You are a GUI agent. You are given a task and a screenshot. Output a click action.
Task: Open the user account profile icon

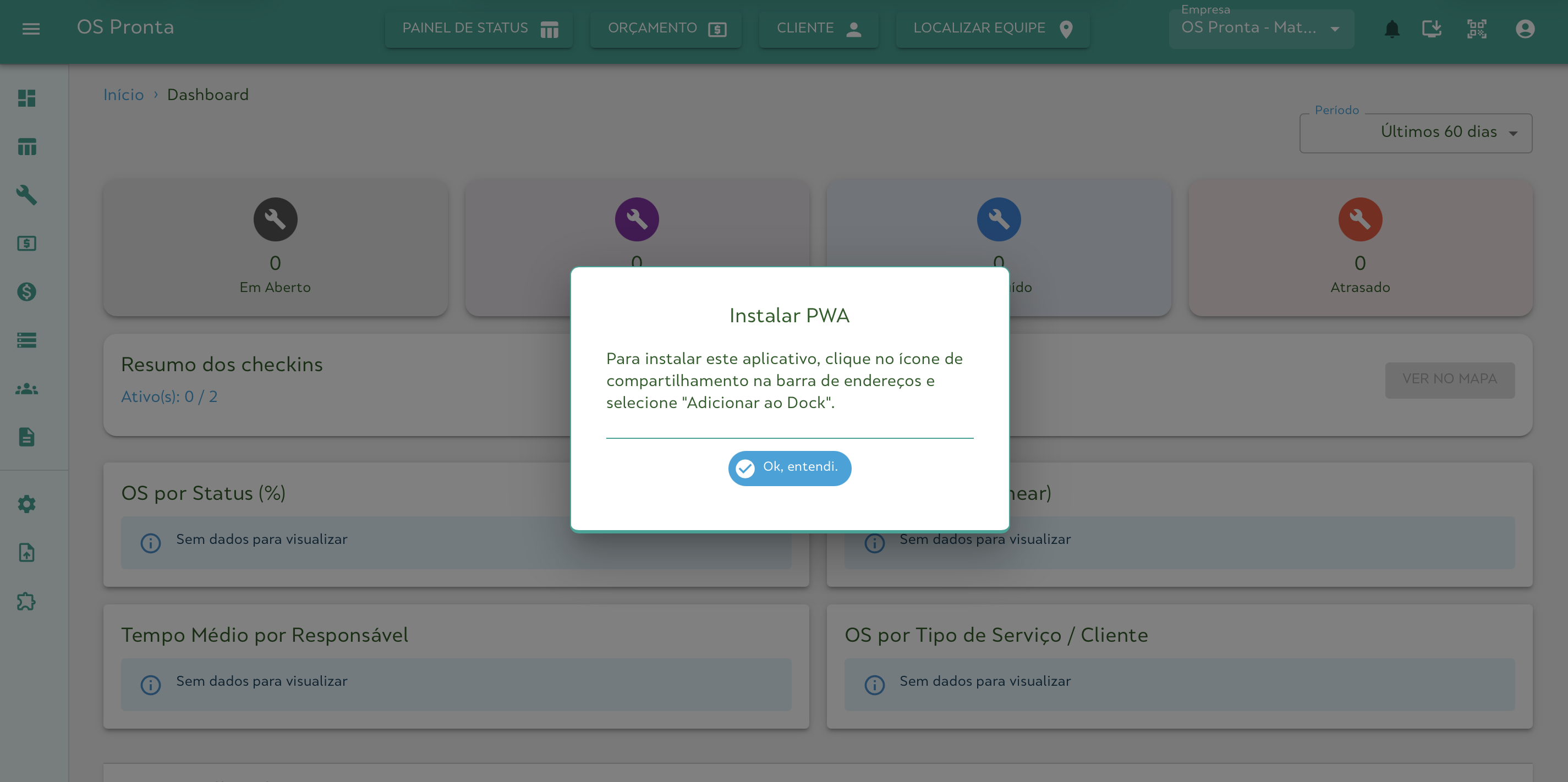(x=1525, y=29)
